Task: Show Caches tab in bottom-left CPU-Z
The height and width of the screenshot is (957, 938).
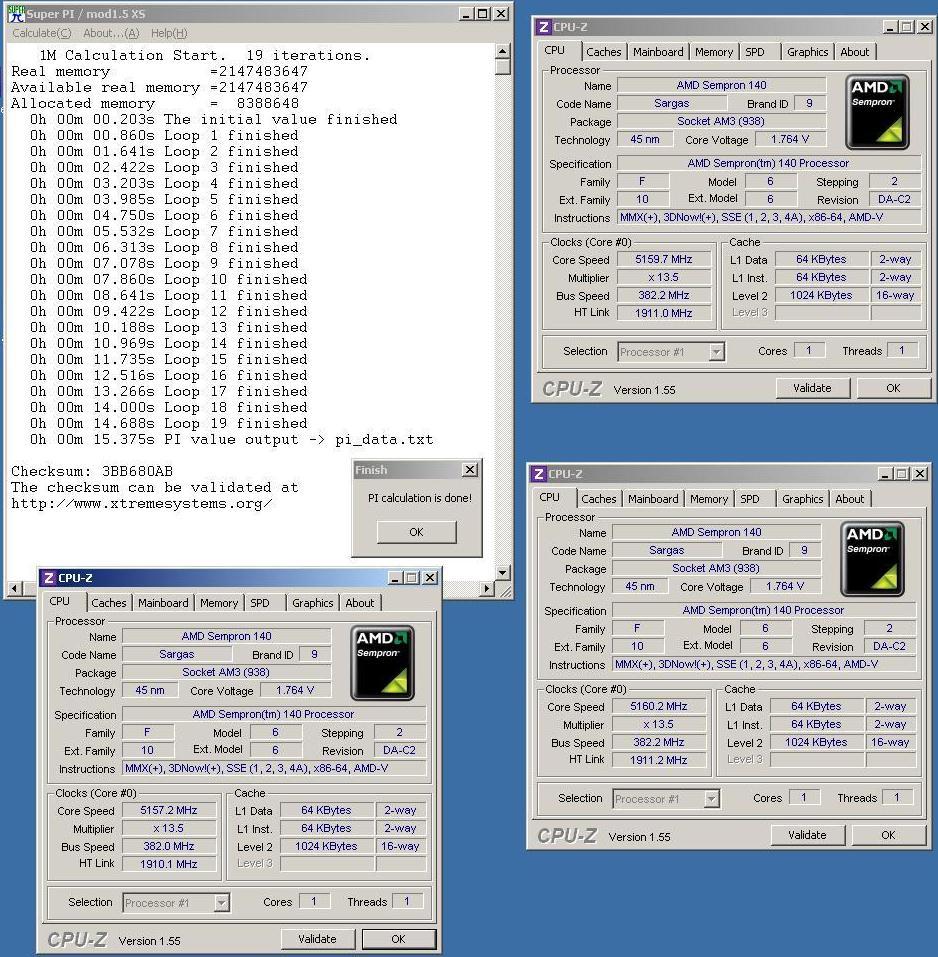Action: point(109,602)
